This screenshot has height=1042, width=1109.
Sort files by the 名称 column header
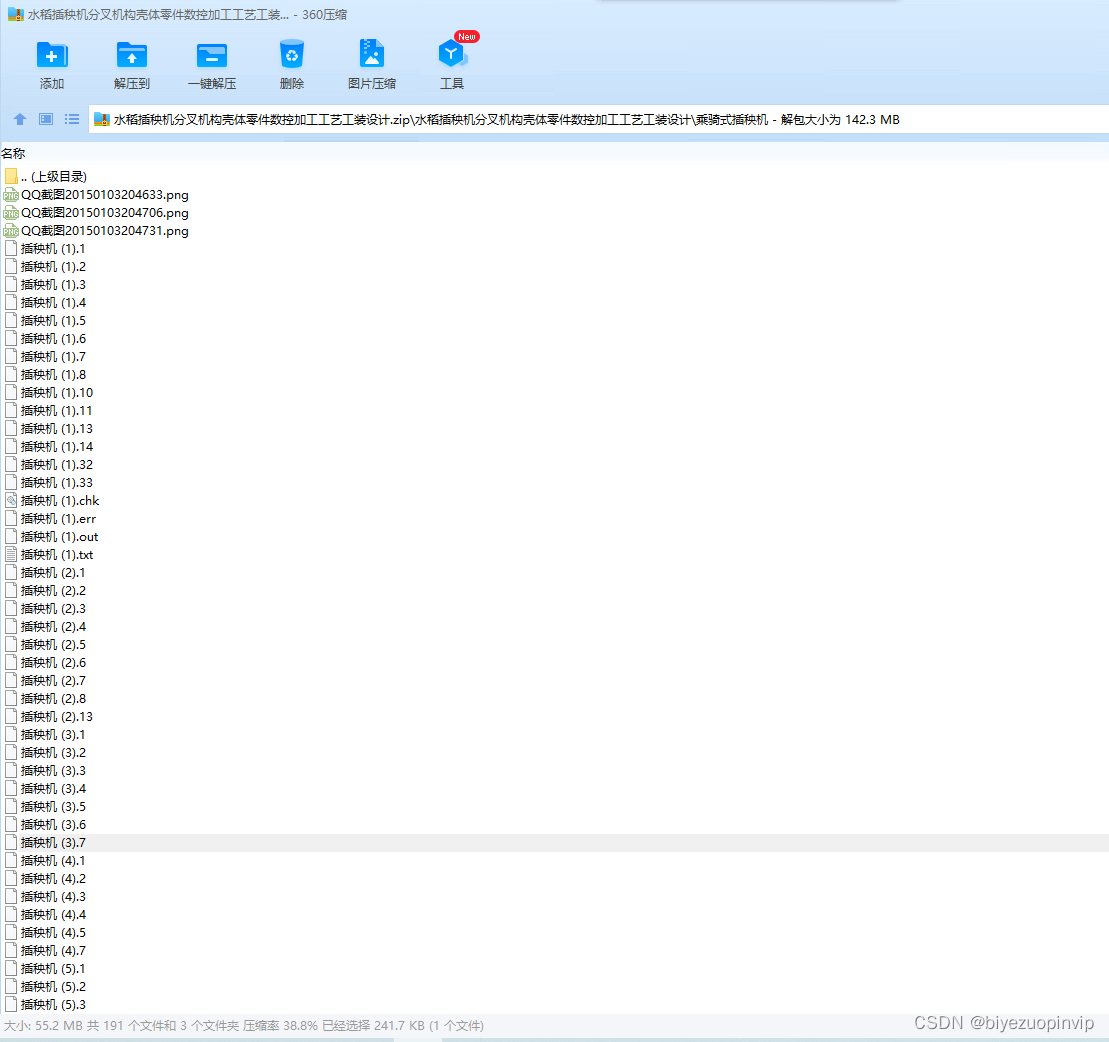pos(13,154)
